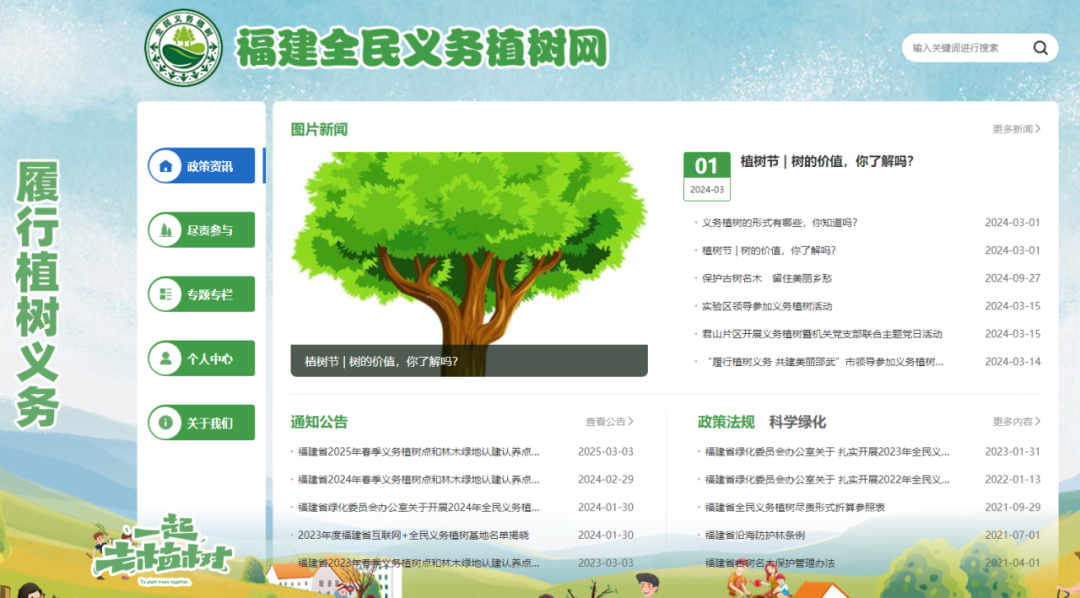Viewport: 1080px width, 598px height.
Task: Open policy item 扎实开展2022年全民义务植树
Action: point(827,480)
